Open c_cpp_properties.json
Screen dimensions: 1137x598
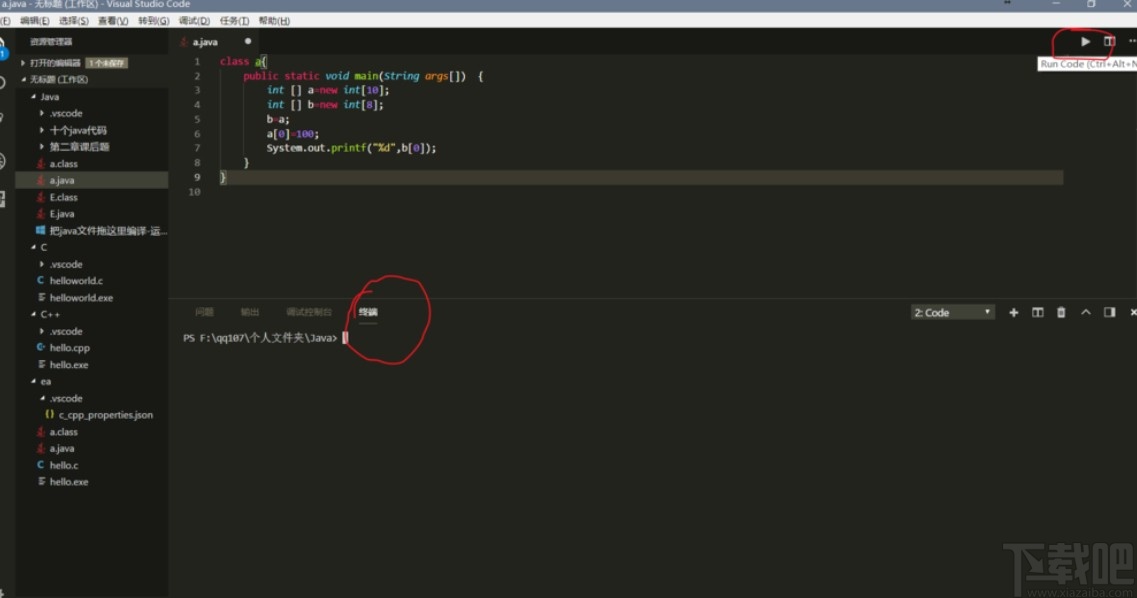106,415
